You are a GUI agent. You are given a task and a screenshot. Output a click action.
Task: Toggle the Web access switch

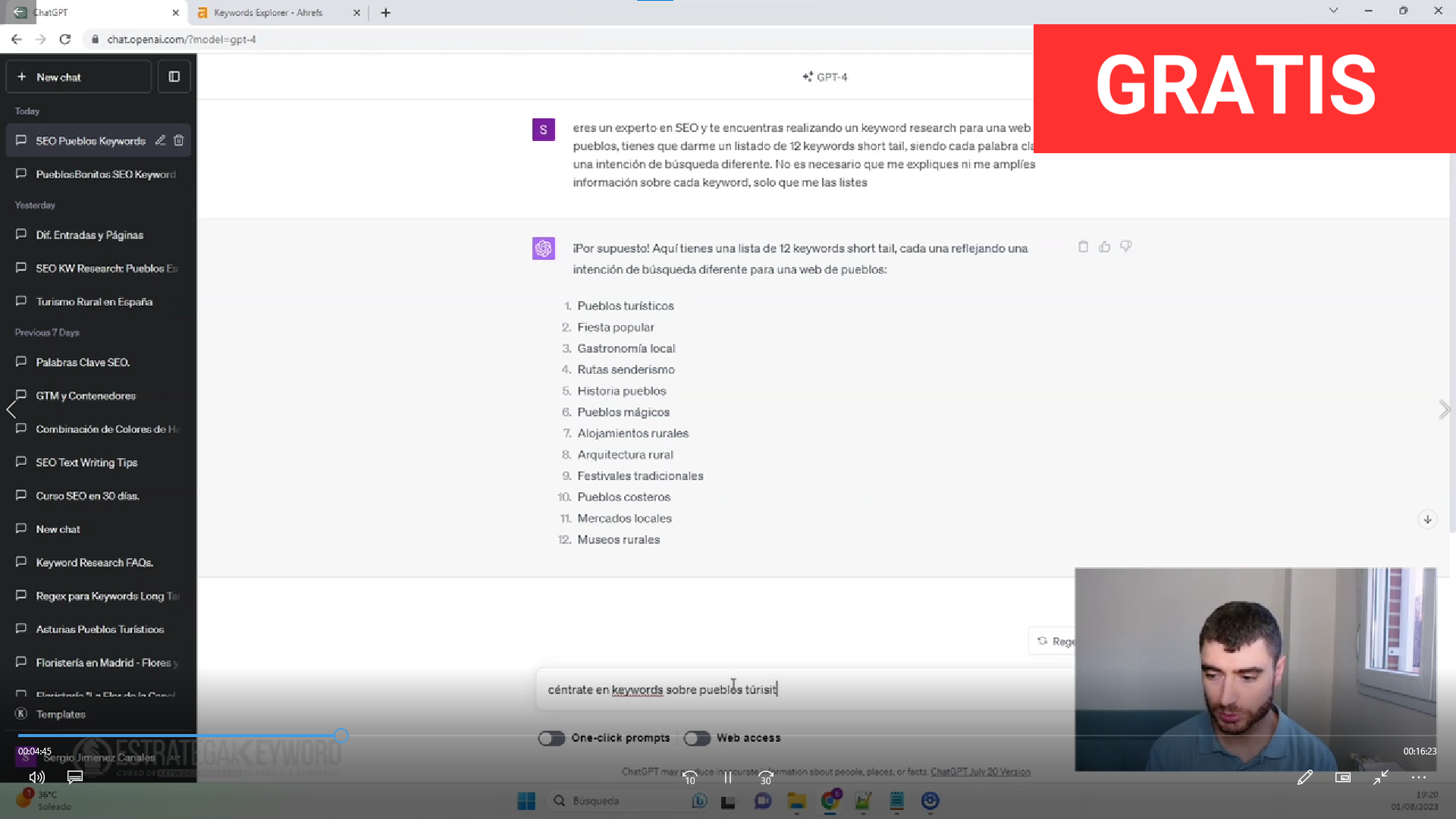(x=697, y=738)
